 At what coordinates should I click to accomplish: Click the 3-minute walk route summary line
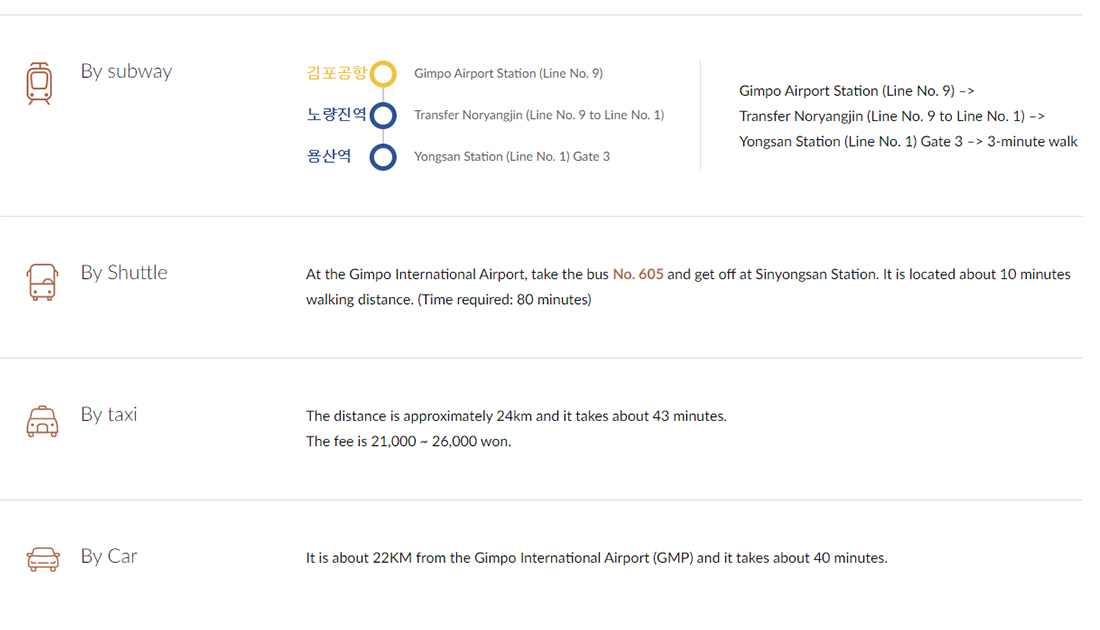coord(908,142)
